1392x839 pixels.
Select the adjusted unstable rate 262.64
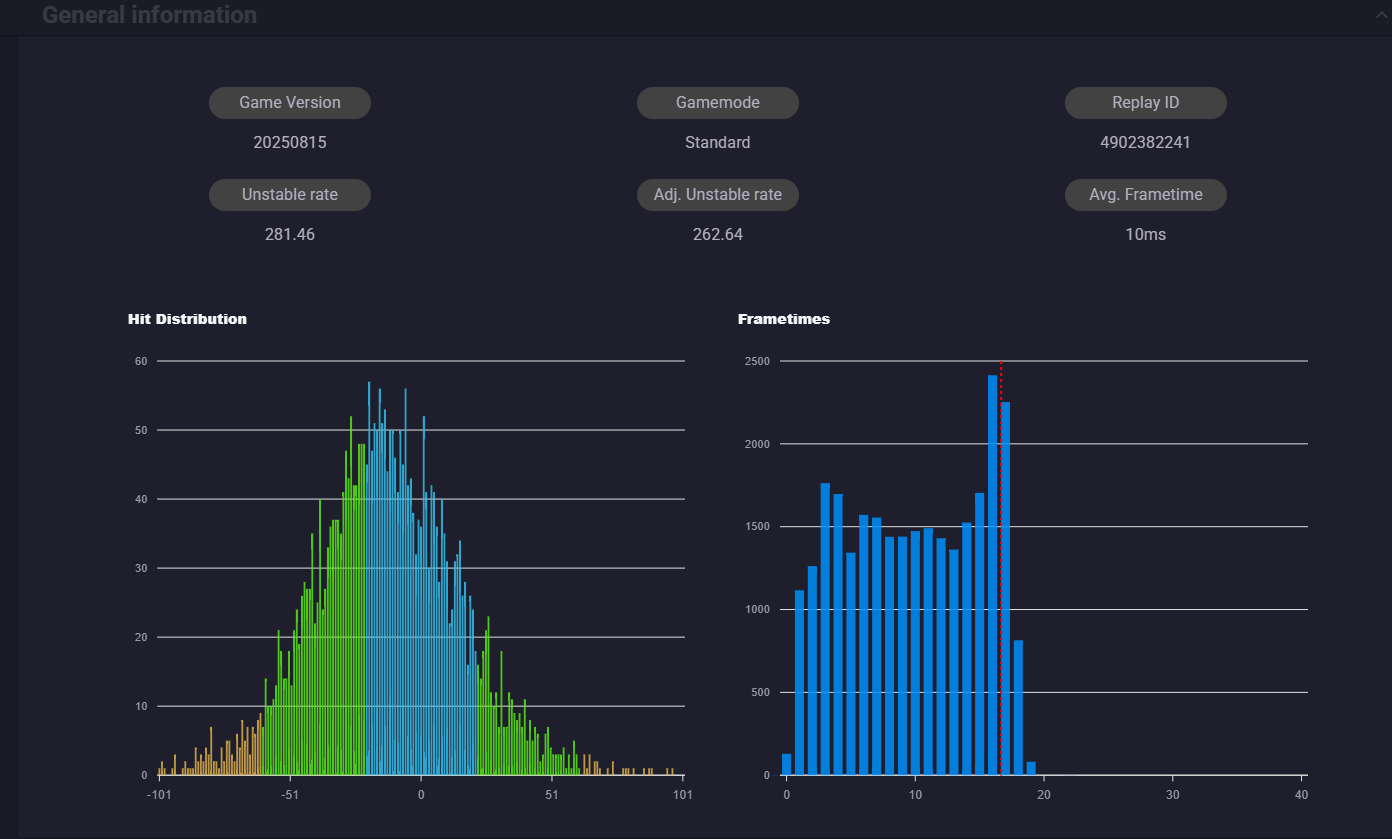click(718, 235)
